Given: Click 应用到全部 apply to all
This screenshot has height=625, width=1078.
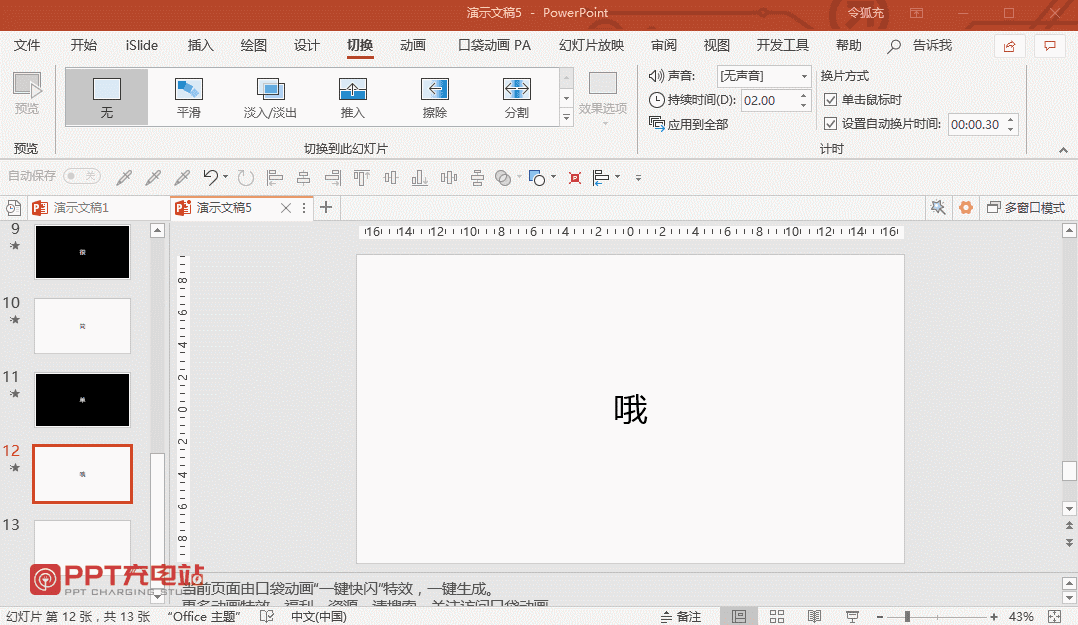Looking at the screenshot, I should tap(688, 124).
